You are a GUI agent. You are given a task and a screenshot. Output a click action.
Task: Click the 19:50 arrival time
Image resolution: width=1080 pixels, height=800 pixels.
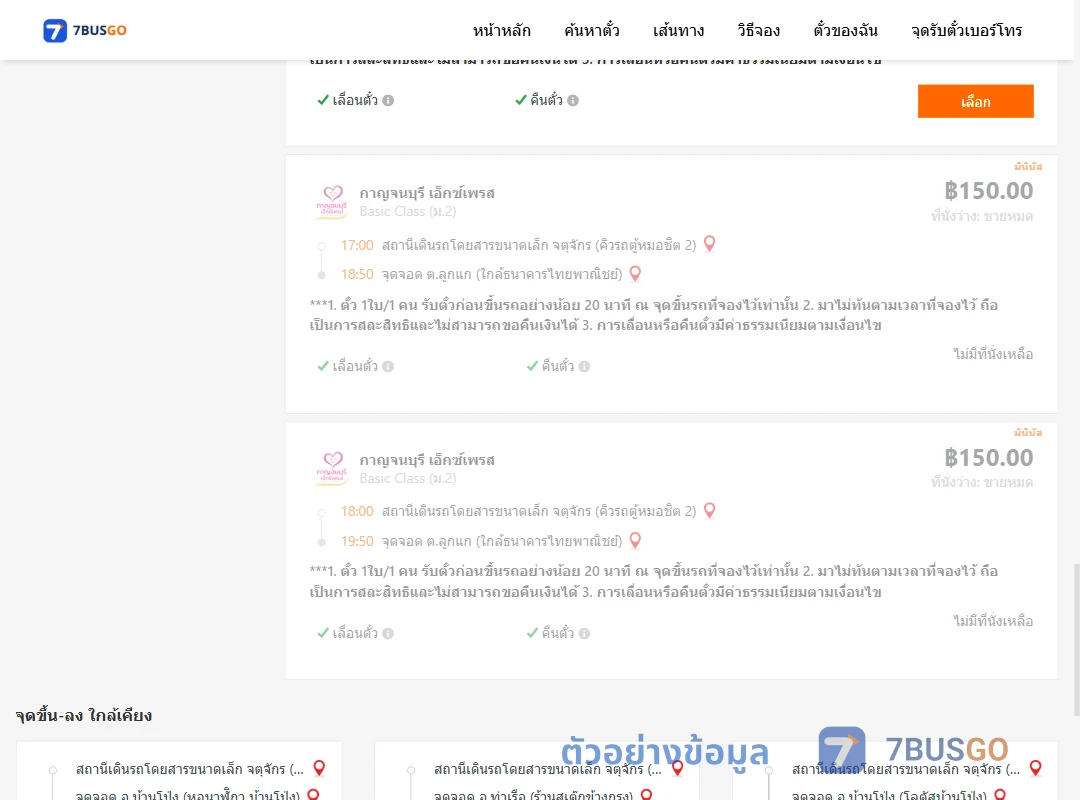(357, 541)
